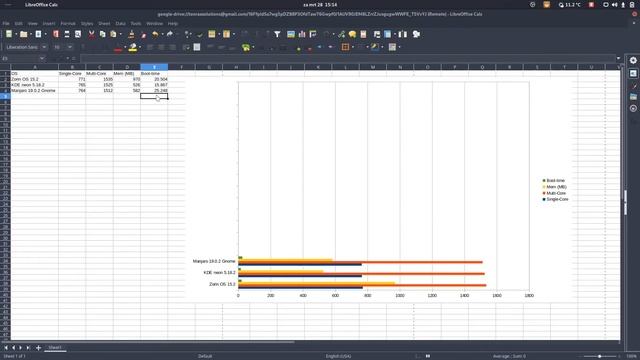Toggle split window
Viewport: 640px width, 360px height.
click(x=402, y=34)
